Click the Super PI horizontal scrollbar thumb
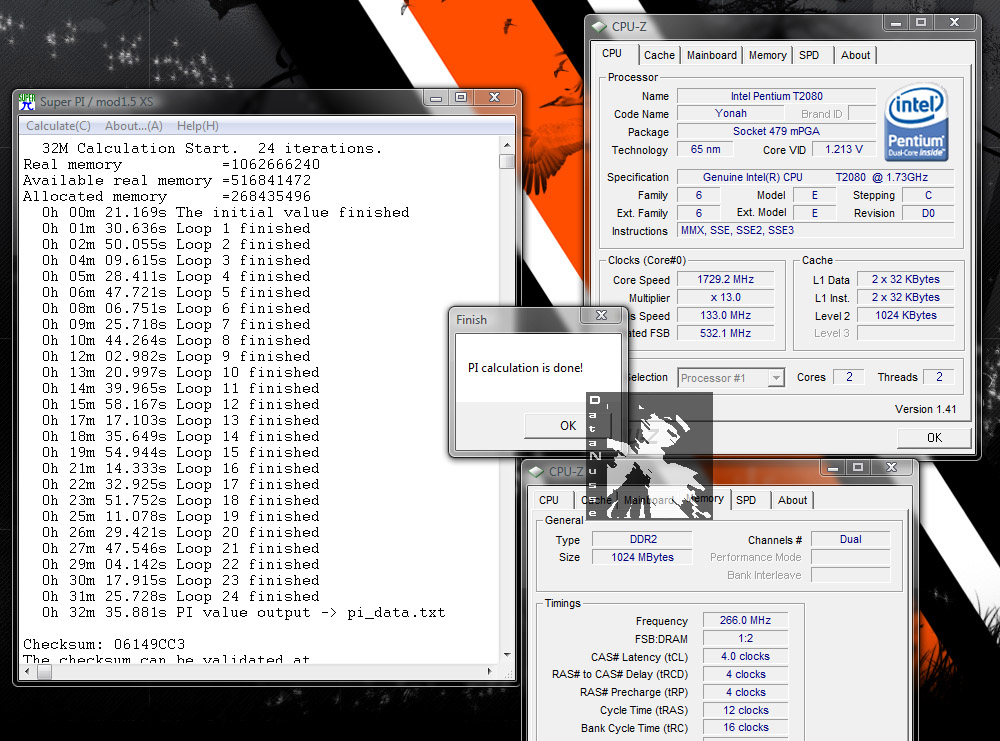This screenshot has height=741, width=1000. (45, 671)
